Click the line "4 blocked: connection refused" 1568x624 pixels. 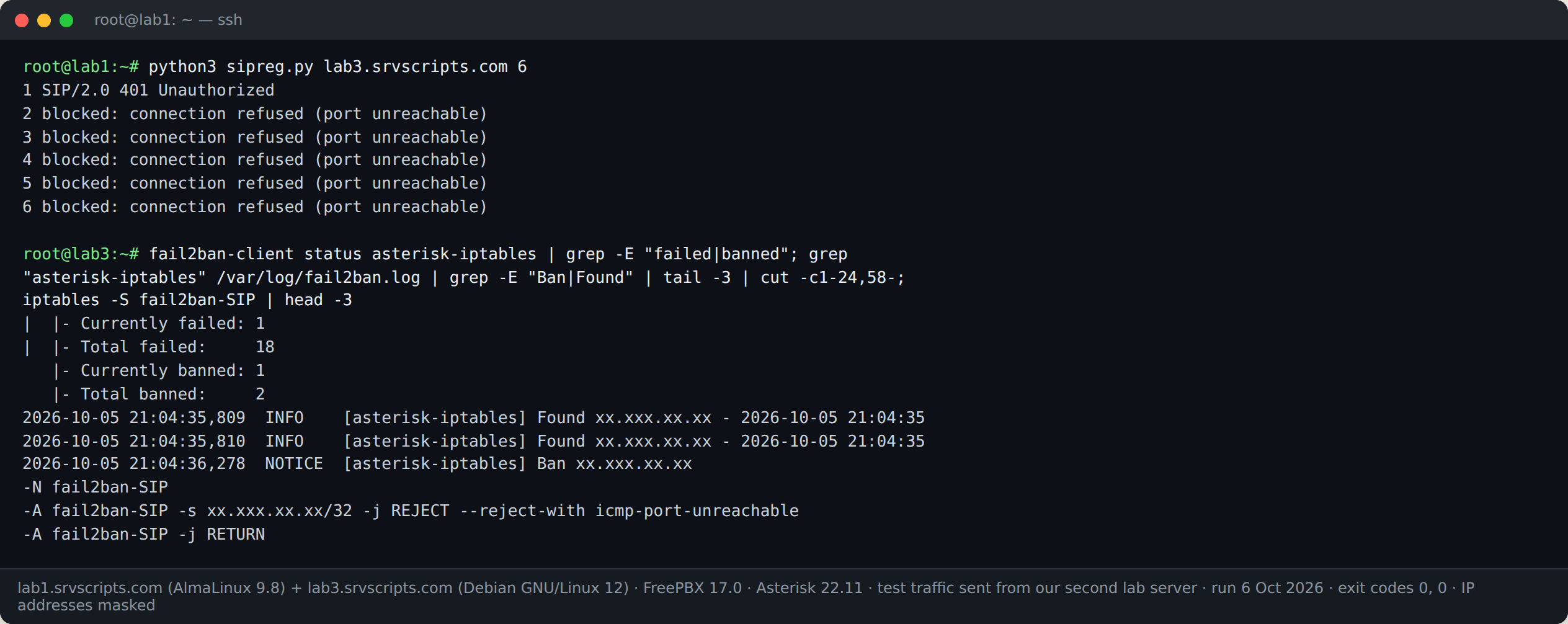point(255,160)
